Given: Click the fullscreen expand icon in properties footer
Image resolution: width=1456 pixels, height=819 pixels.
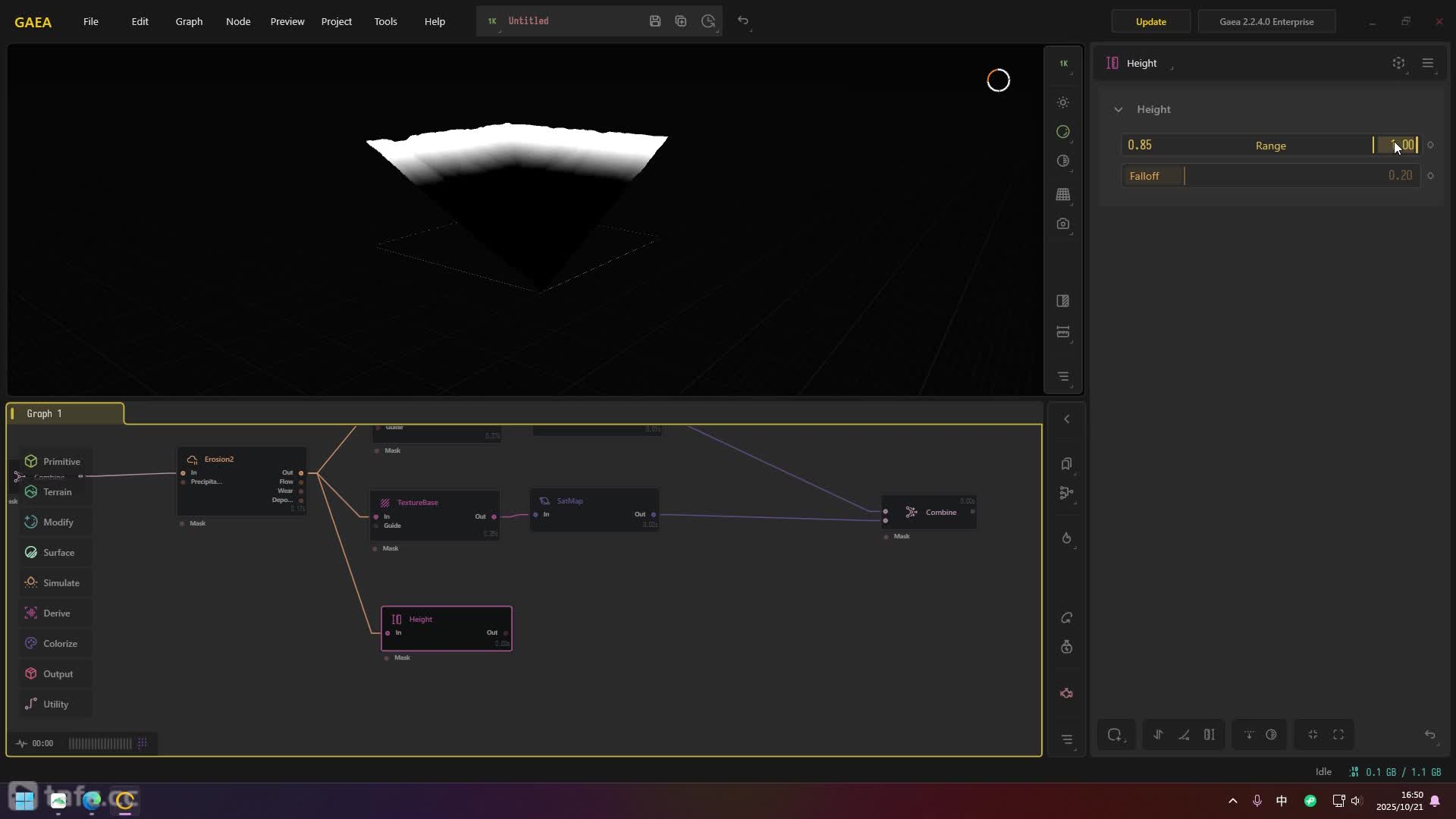Looking at the screenshot, I should 1338,735.
